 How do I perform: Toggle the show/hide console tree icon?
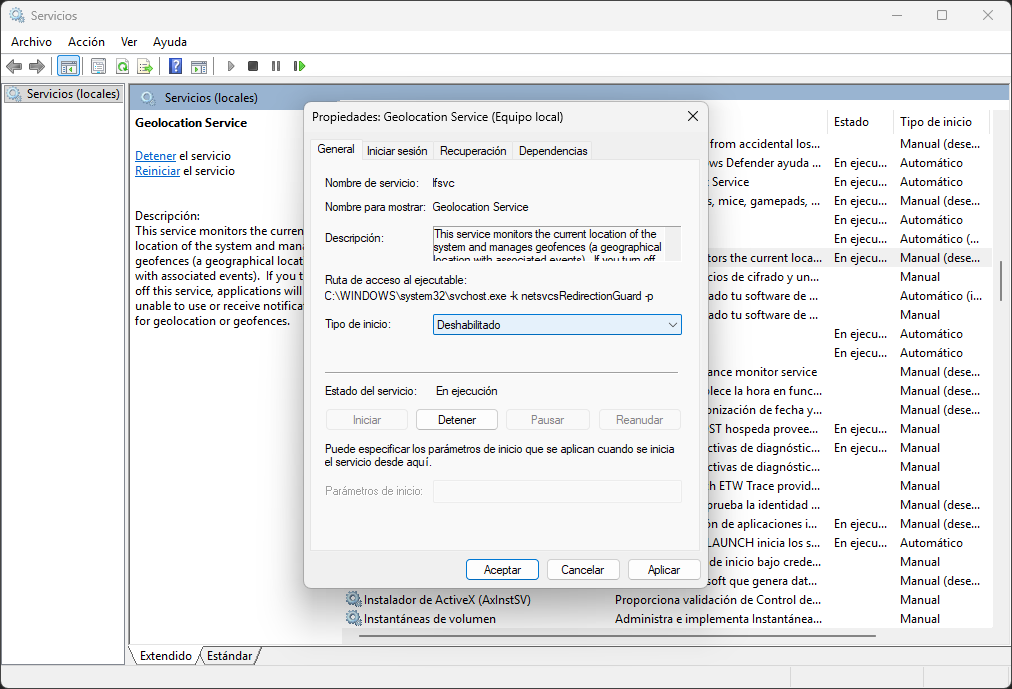(x=68, y=66)
